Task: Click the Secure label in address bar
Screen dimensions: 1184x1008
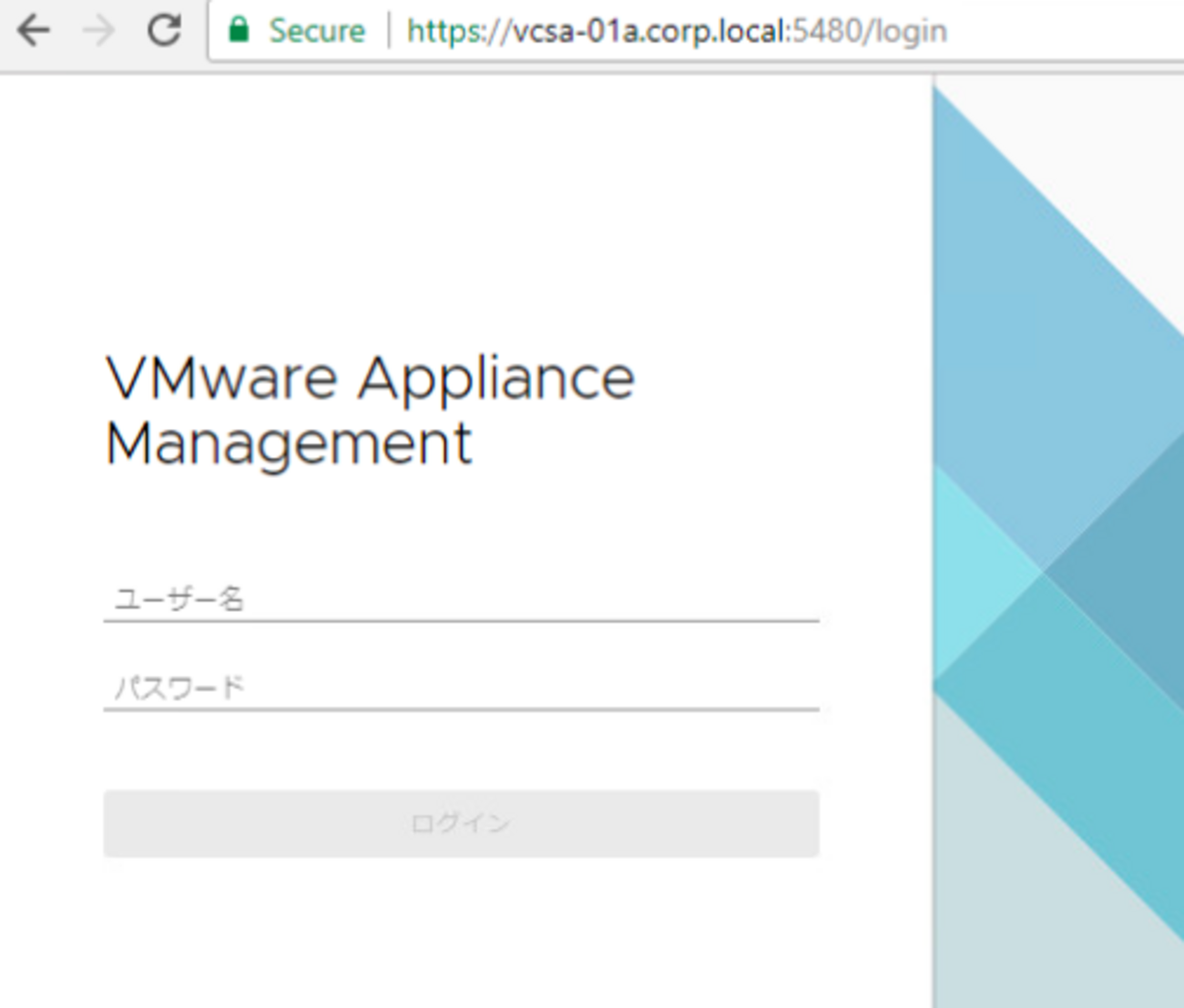Action: pos(317,31)
